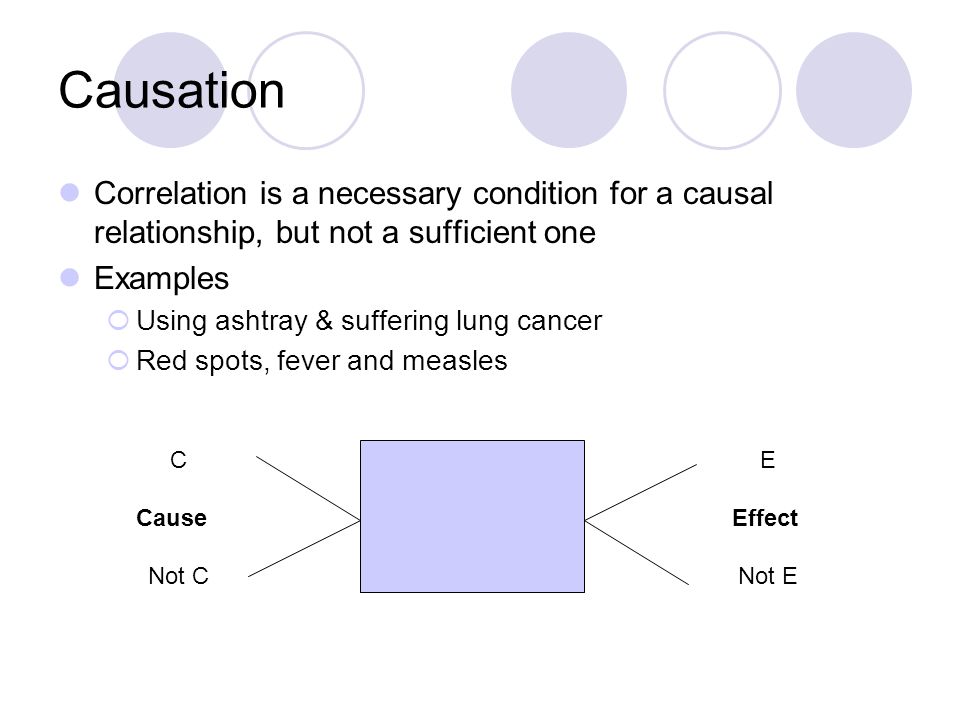
Task: Select the lavender rectangle in the diagram
Action: click(x=472, y=516)
